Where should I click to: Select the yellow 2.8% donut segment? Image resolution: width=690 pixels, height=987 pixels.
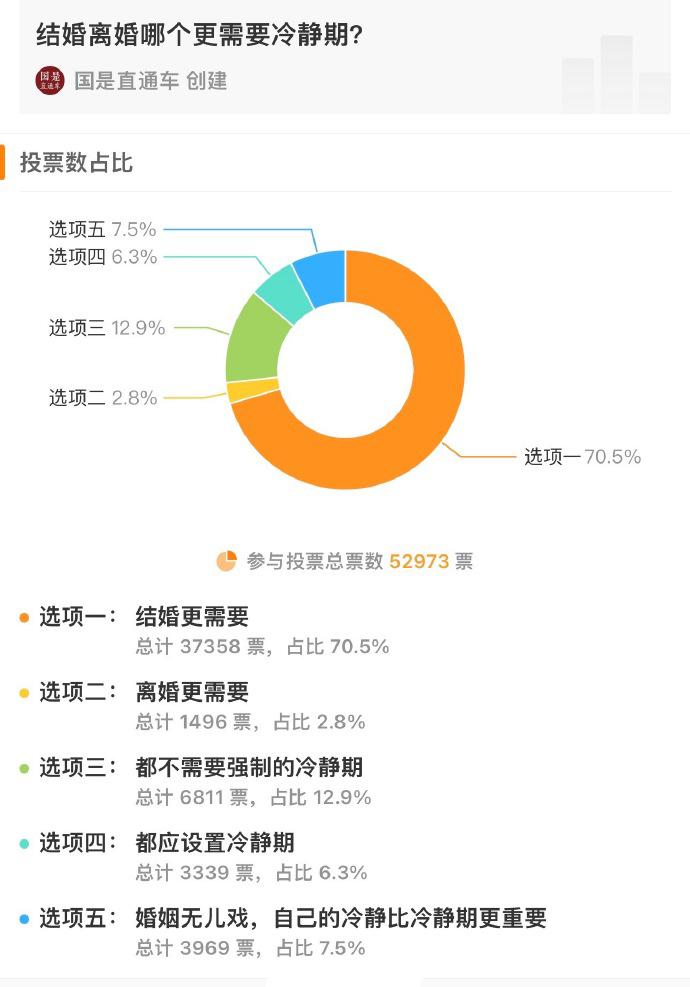tap(252, 390)
